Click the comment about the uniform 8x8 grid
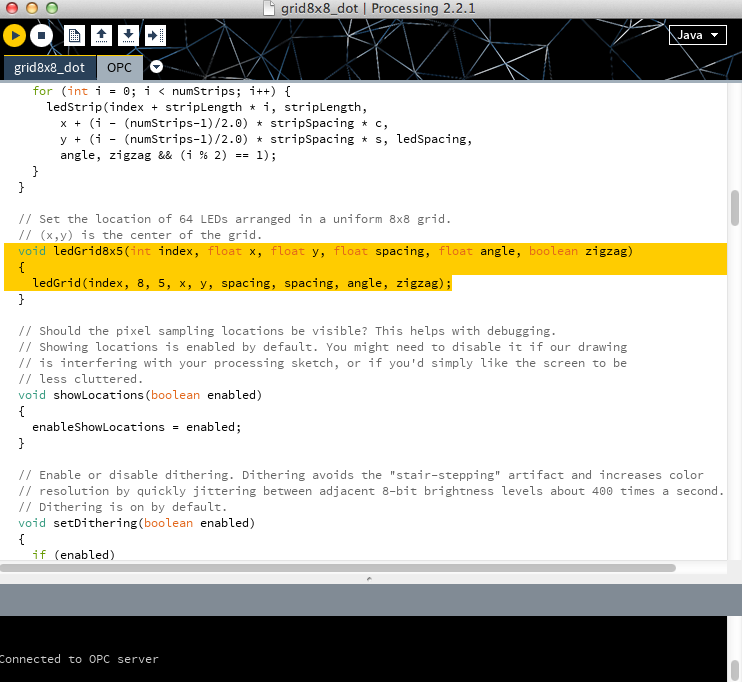 (235, 219)
